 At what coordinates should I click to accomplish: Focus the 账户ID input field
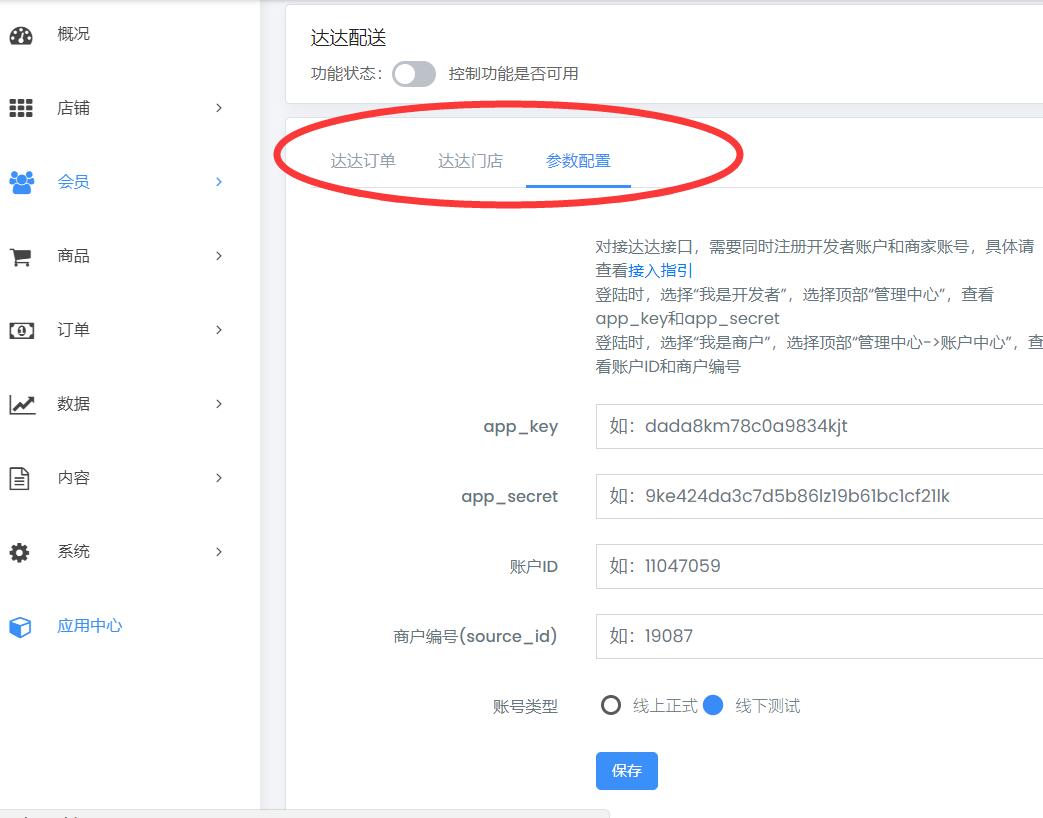click(820, 566)
